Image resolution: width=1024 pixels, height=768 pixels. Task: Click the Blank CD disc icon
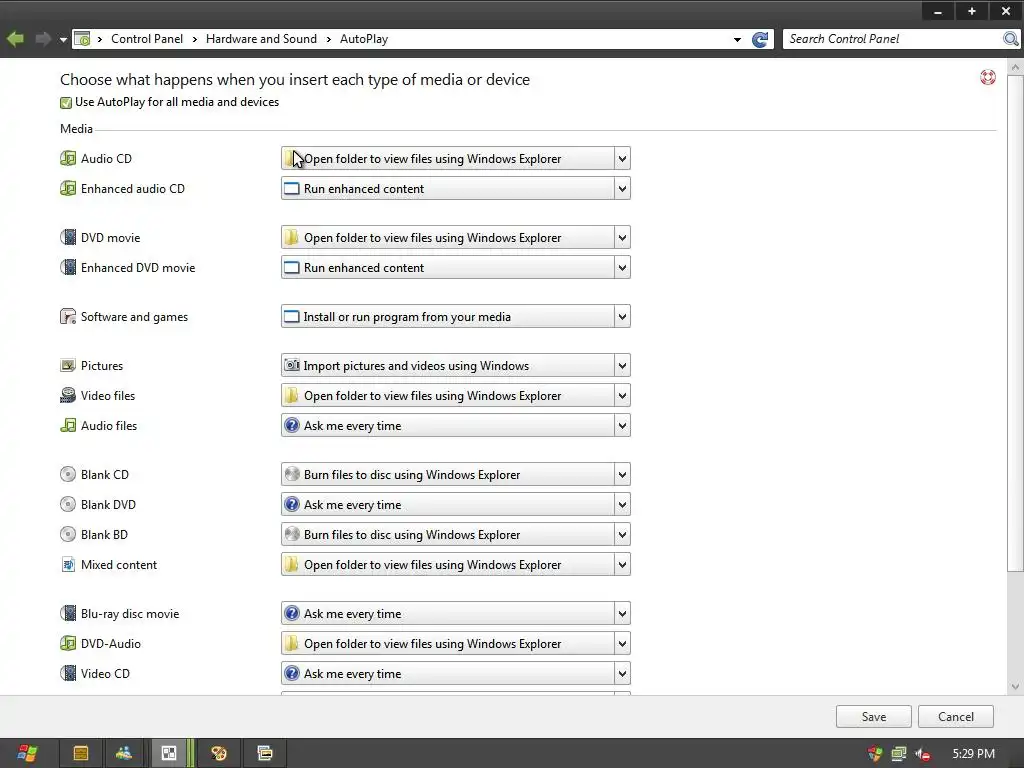tap(68, 475)
